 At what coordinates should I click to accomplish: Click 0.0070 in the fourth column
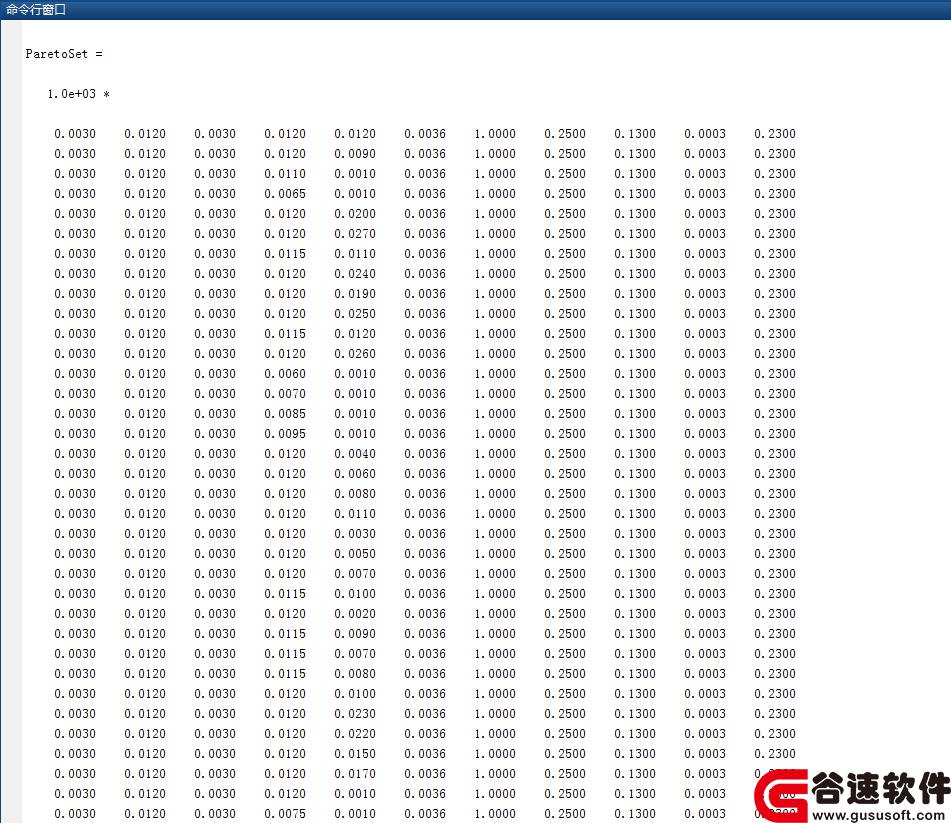pos(285,394)
